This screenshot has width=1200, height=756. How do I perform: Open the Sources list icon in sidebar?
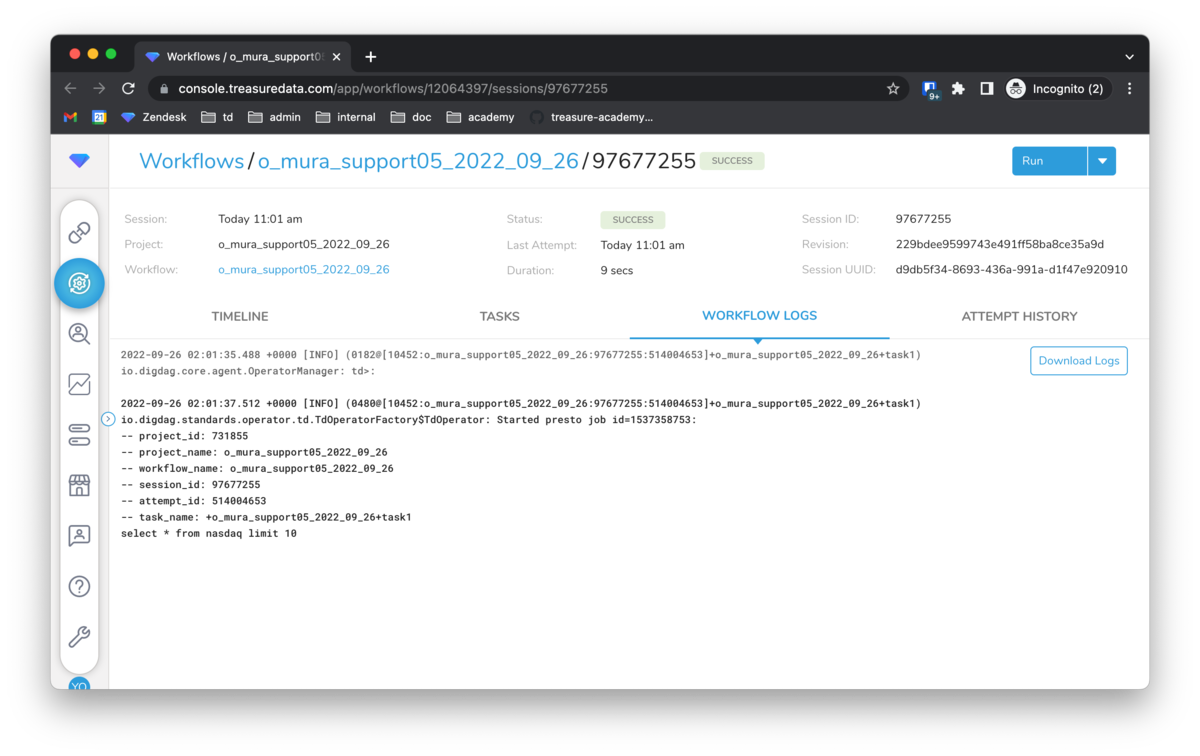(79, 434)
